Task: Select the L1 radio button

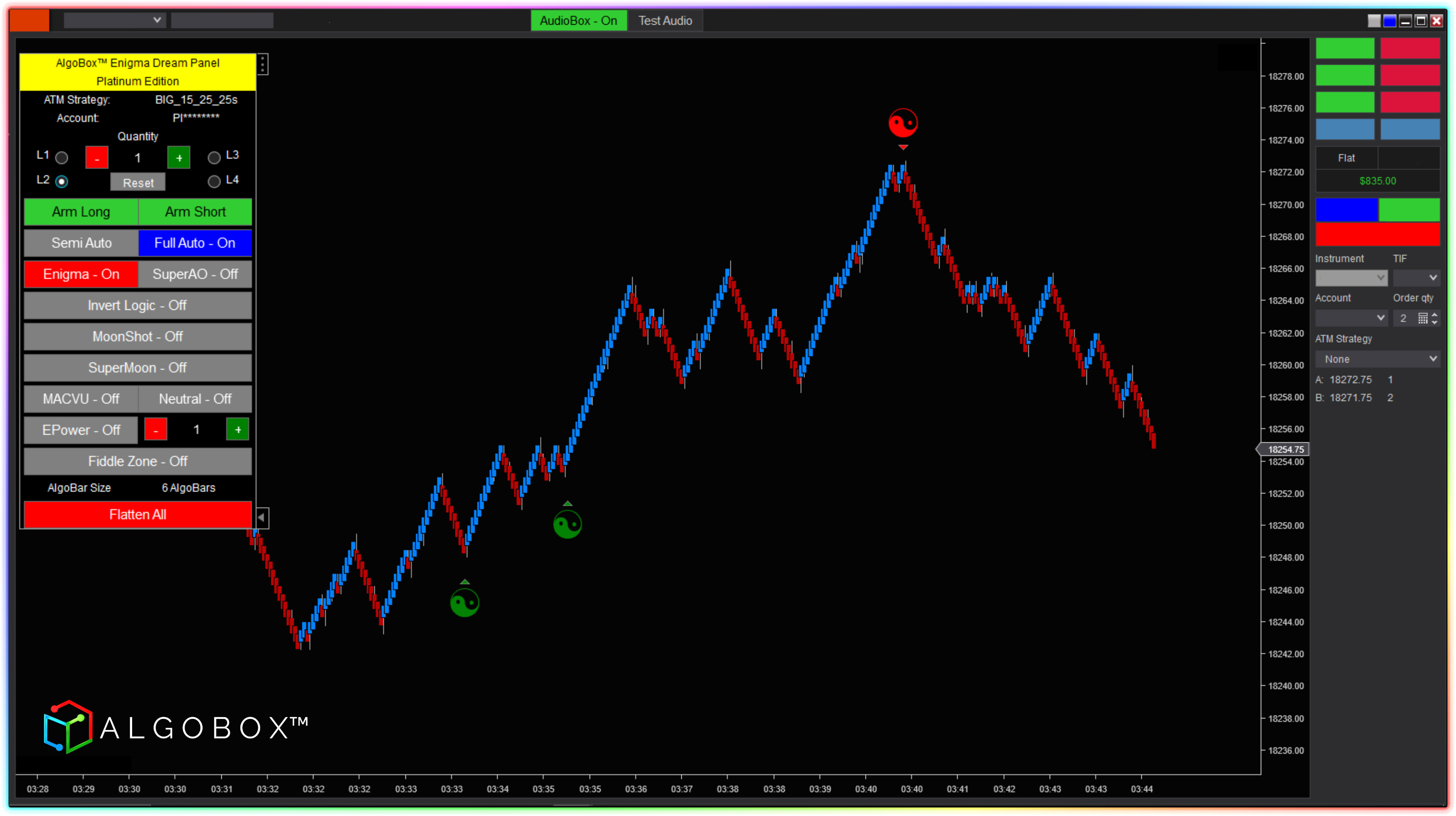Action: click(x=62, y=158)
